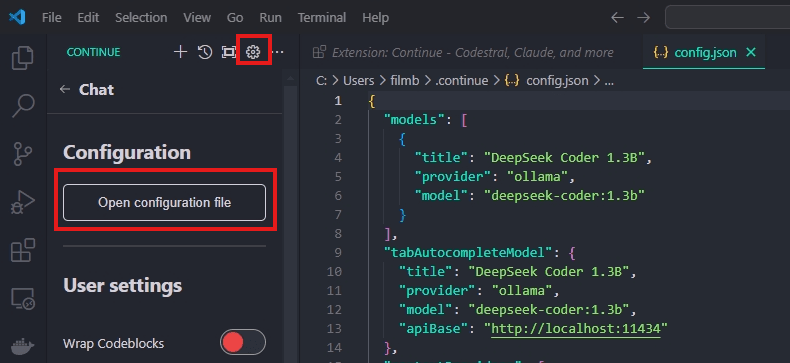Open Continue panel more actions ellipsis
The width and height of the screenshot is (790, 363).
point(279,52)
